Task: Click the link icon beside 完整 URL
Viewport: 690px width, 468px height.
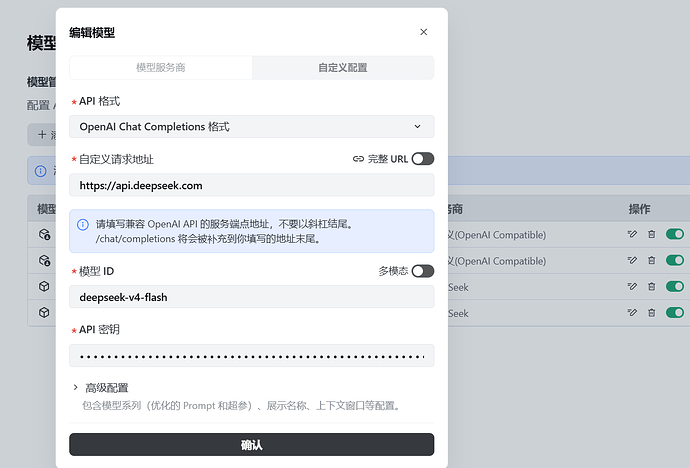Action: click(358, 159)
